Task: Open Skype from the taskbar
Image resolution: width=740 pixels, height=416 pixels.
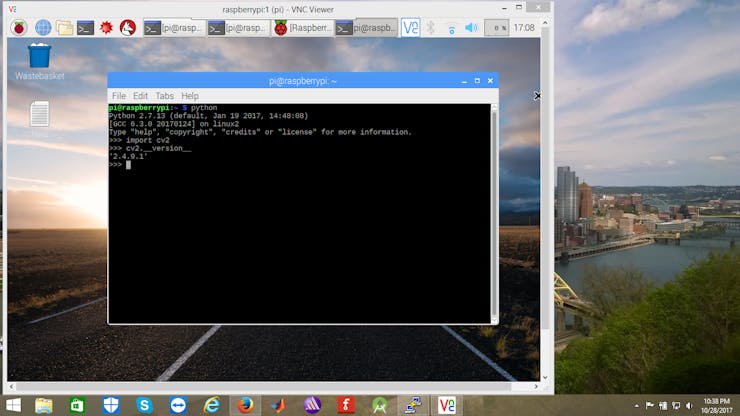Action: (144, 405)
